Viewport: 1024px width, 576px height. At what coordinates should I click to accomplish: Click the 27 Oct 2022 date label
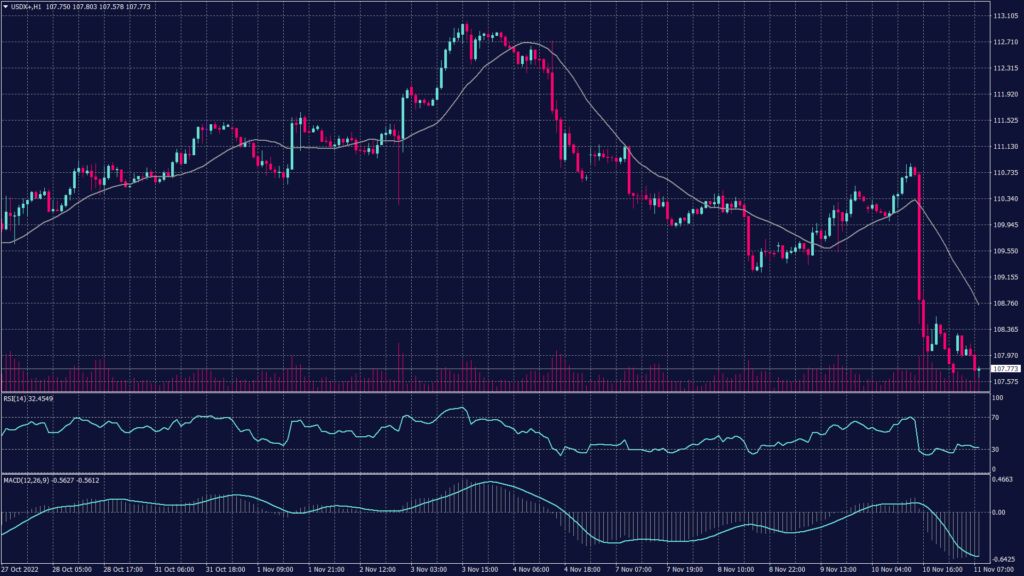[22, 569]
